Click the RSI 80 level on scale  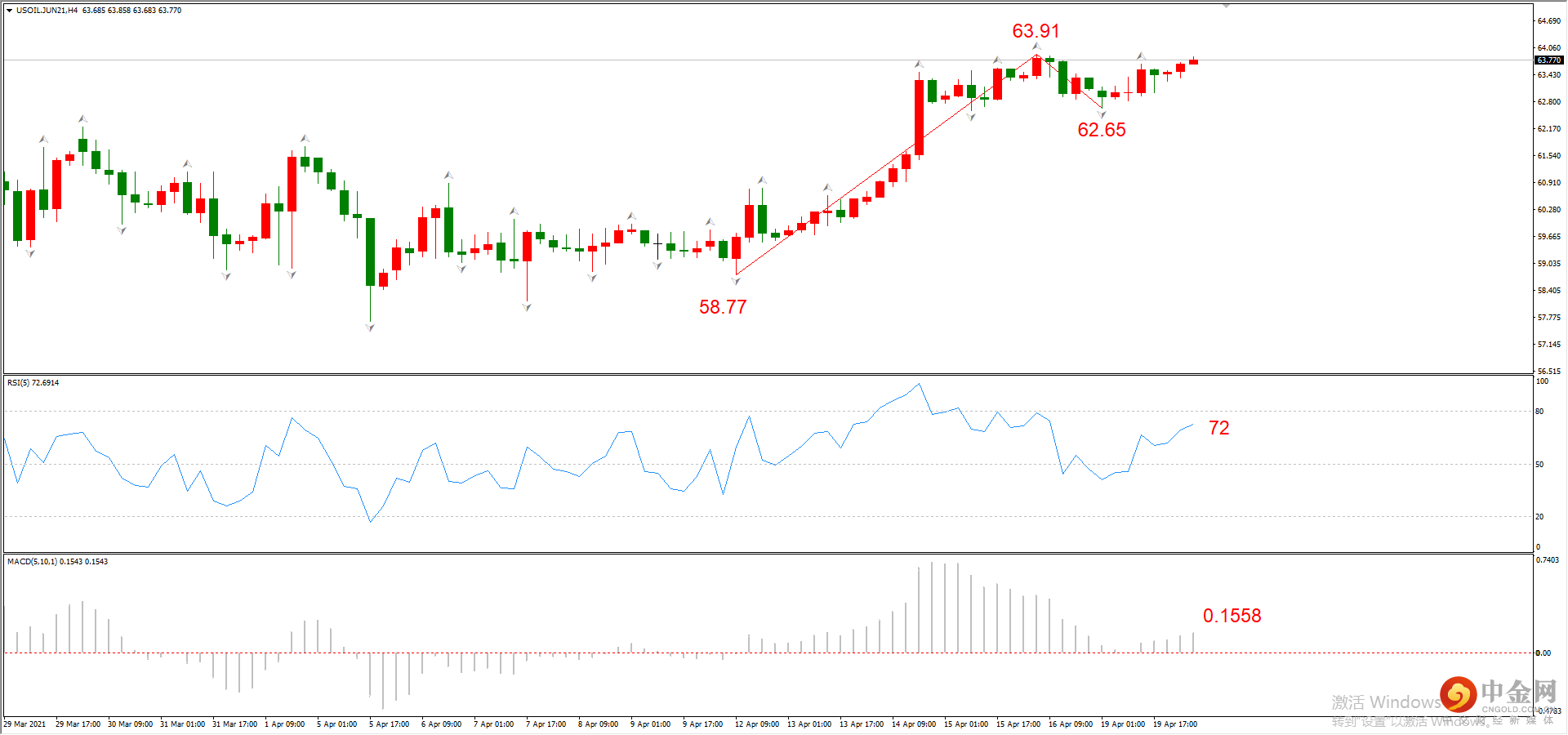(x=1539, y=412)
